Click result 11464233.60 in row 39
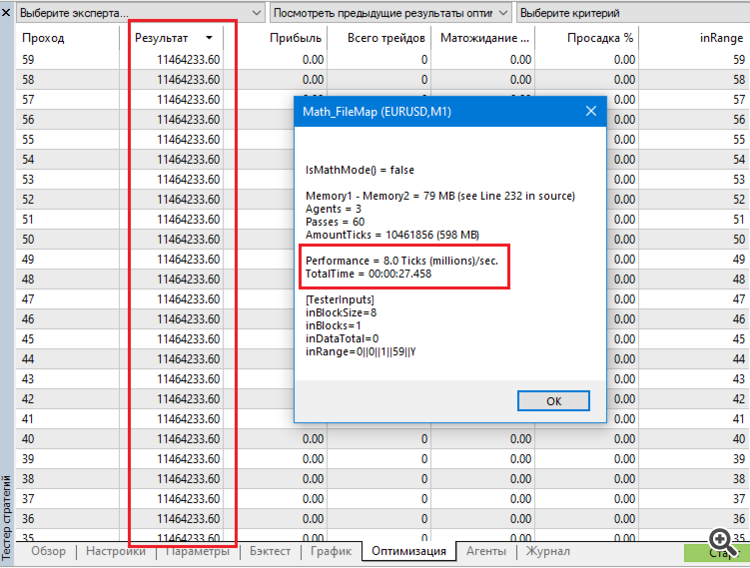The width and height of the screenshot is (750, 568). 188,459
